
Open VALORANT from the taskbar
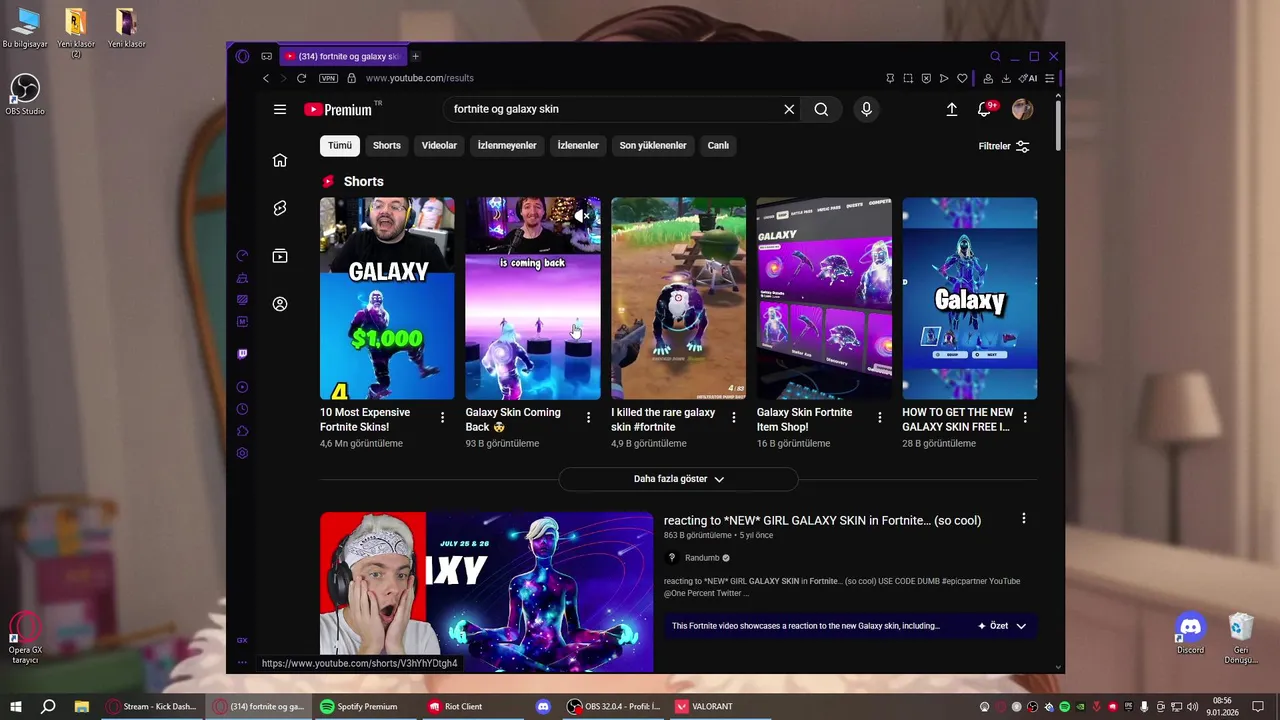point(704,706)
